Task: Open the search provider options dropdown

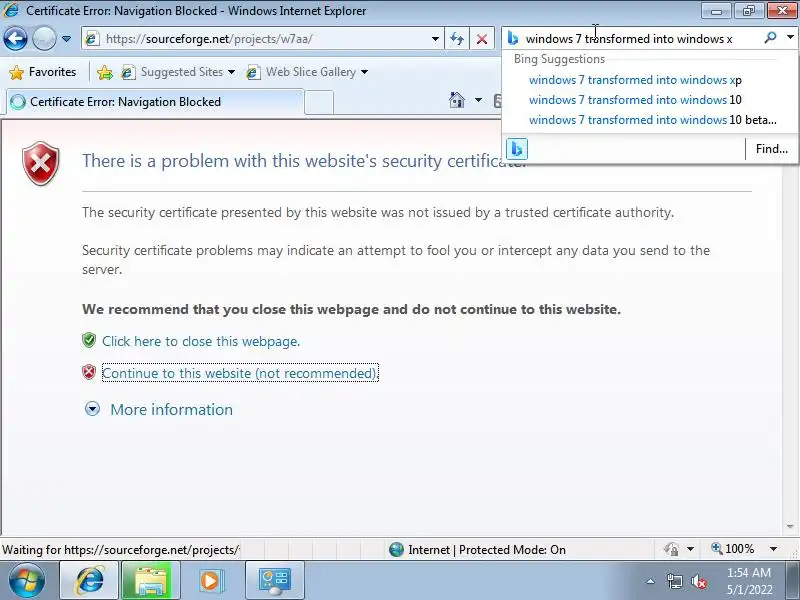Action: coord(790,37)
